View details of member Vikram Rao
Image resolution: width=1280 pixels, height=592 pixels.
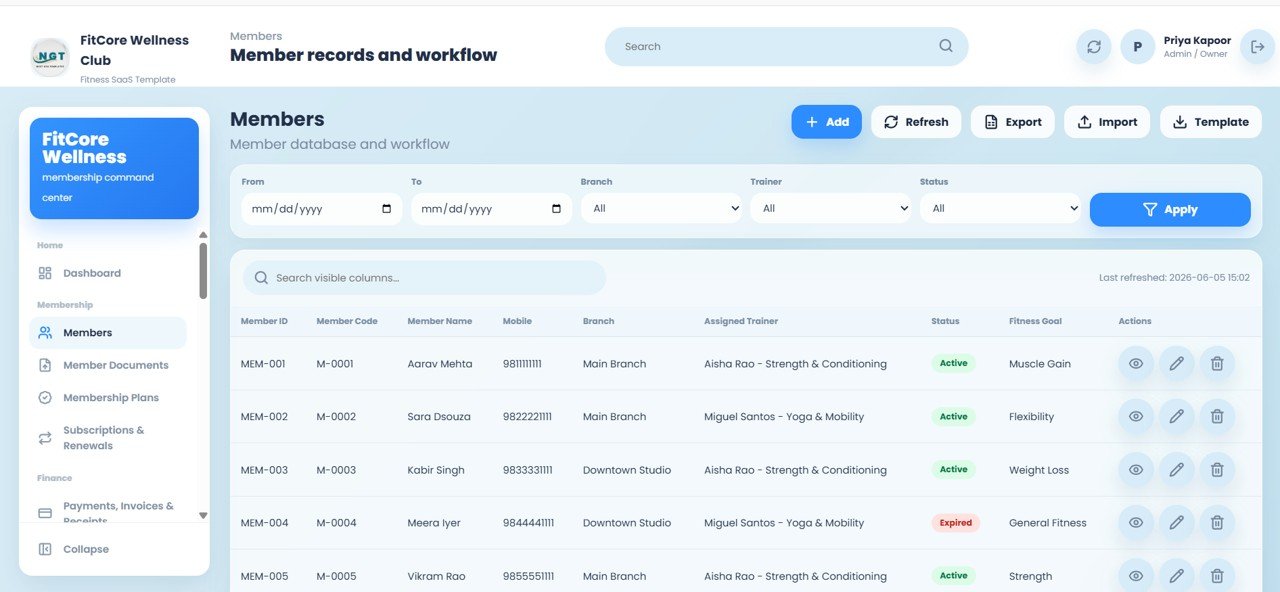1136,576
